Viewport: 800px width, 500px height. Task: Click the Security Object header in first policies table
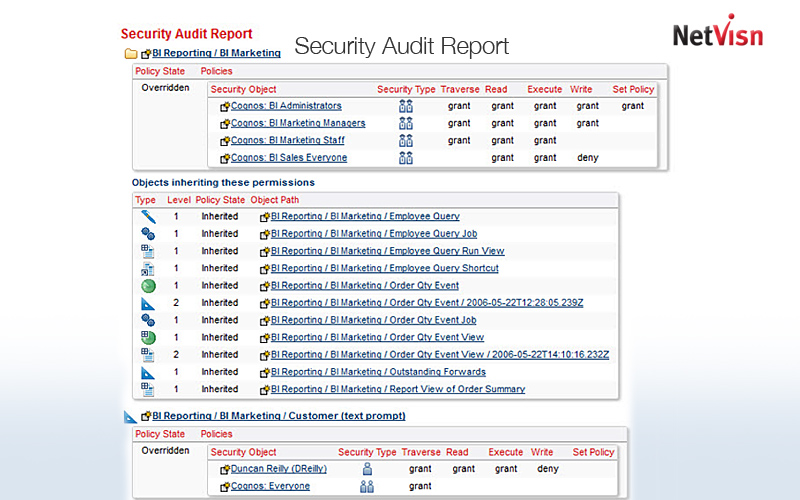point(243,89)
